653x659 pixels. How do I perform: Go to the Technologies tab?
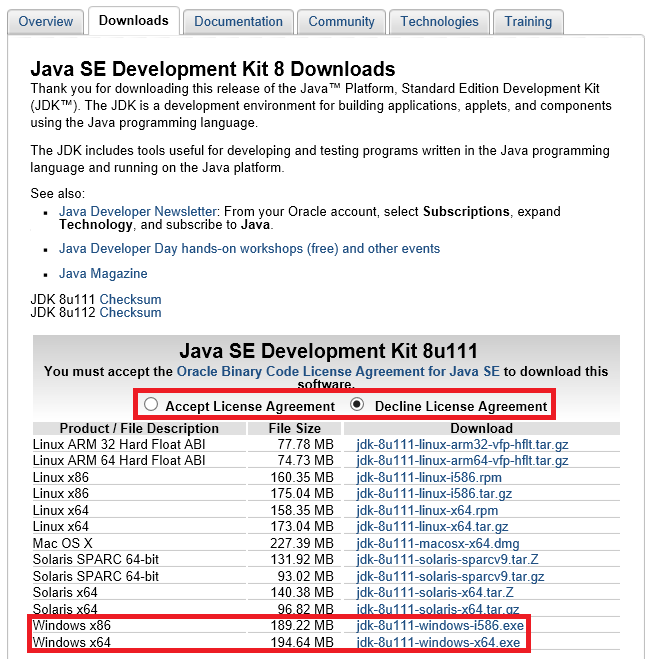coord(439,21)
